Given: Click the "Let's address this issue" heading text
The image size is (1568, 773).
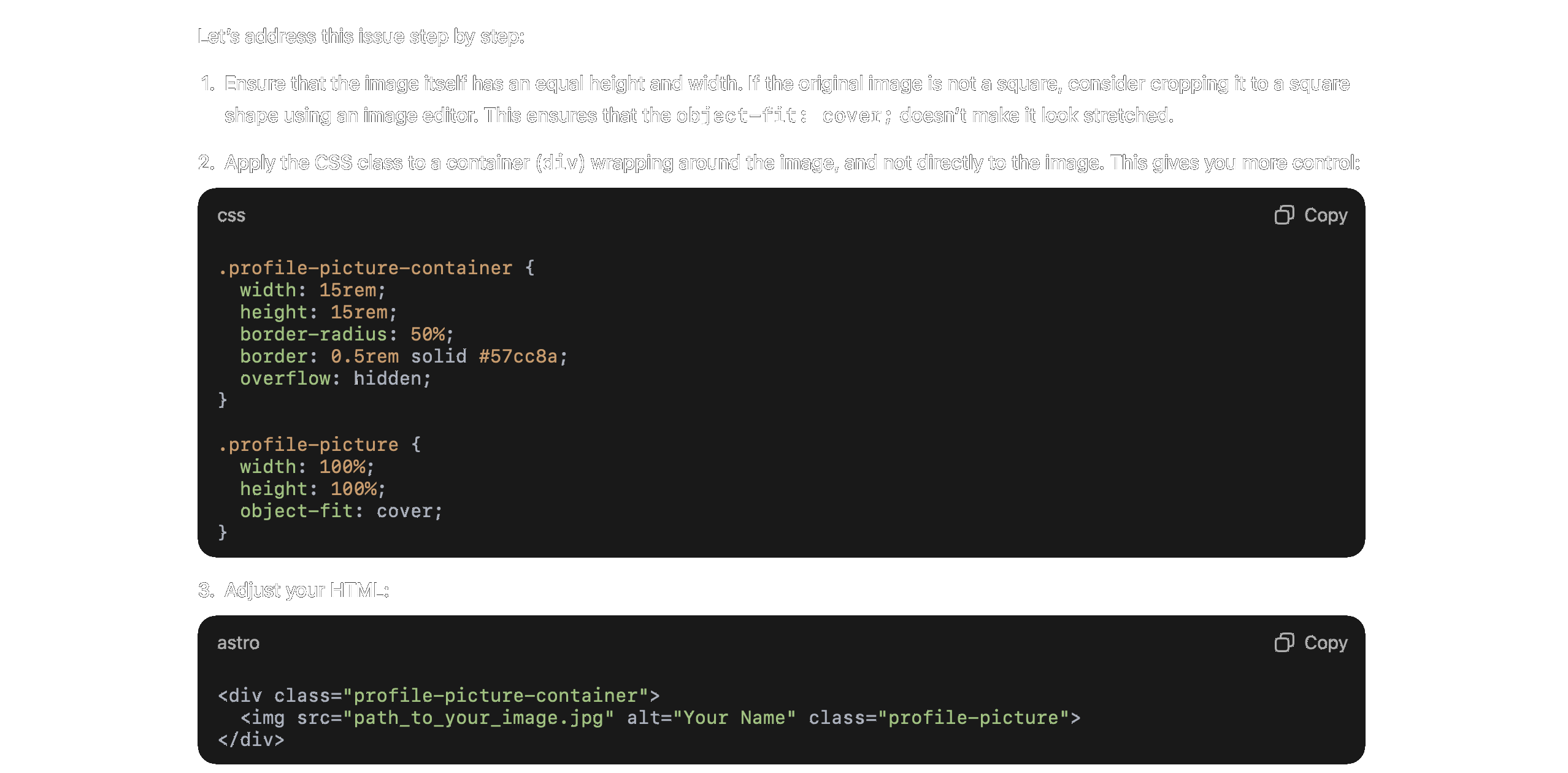Looking at the screenshot, I should [x=361, y=36].
